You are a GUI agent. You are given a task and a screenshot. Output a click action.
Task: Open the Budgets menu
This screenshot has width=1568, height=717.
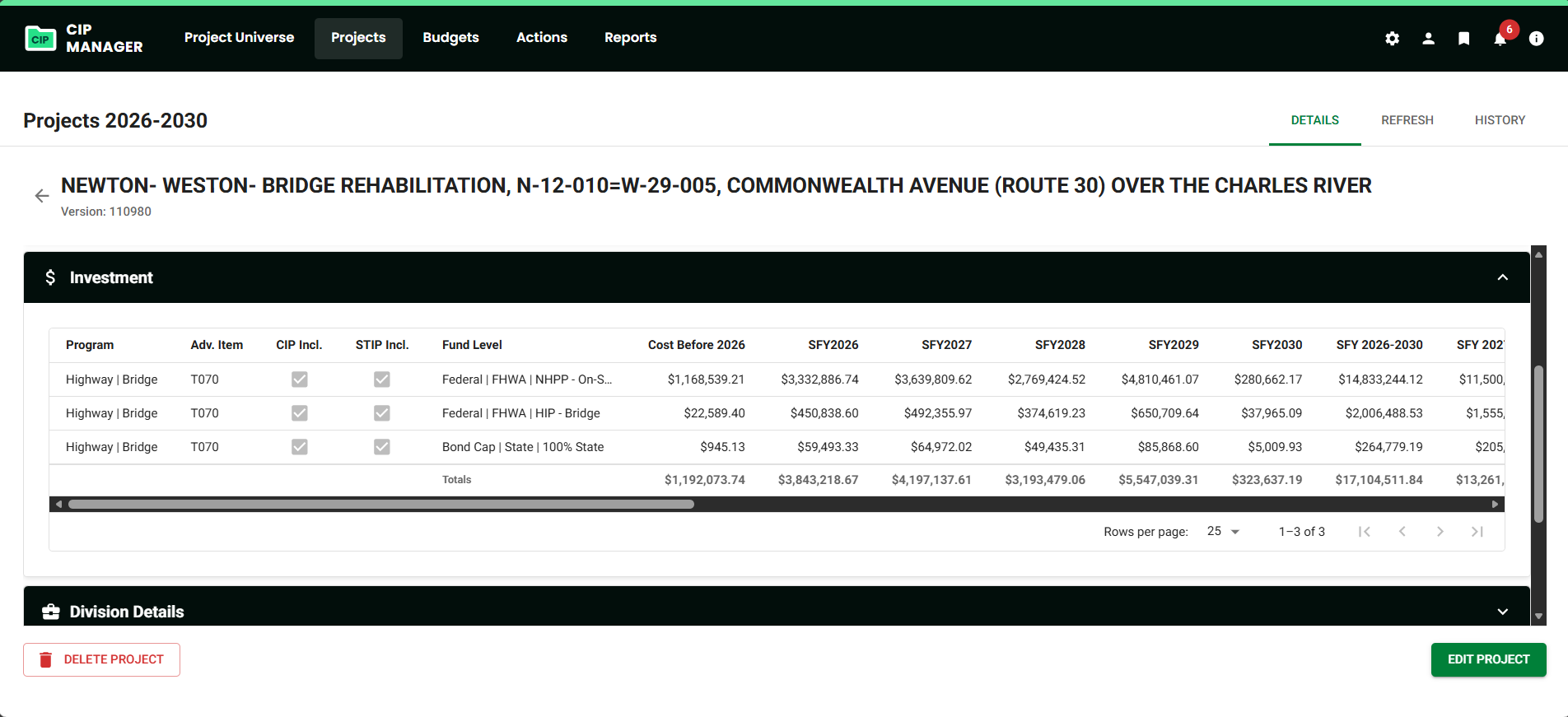tap(450, 38)
